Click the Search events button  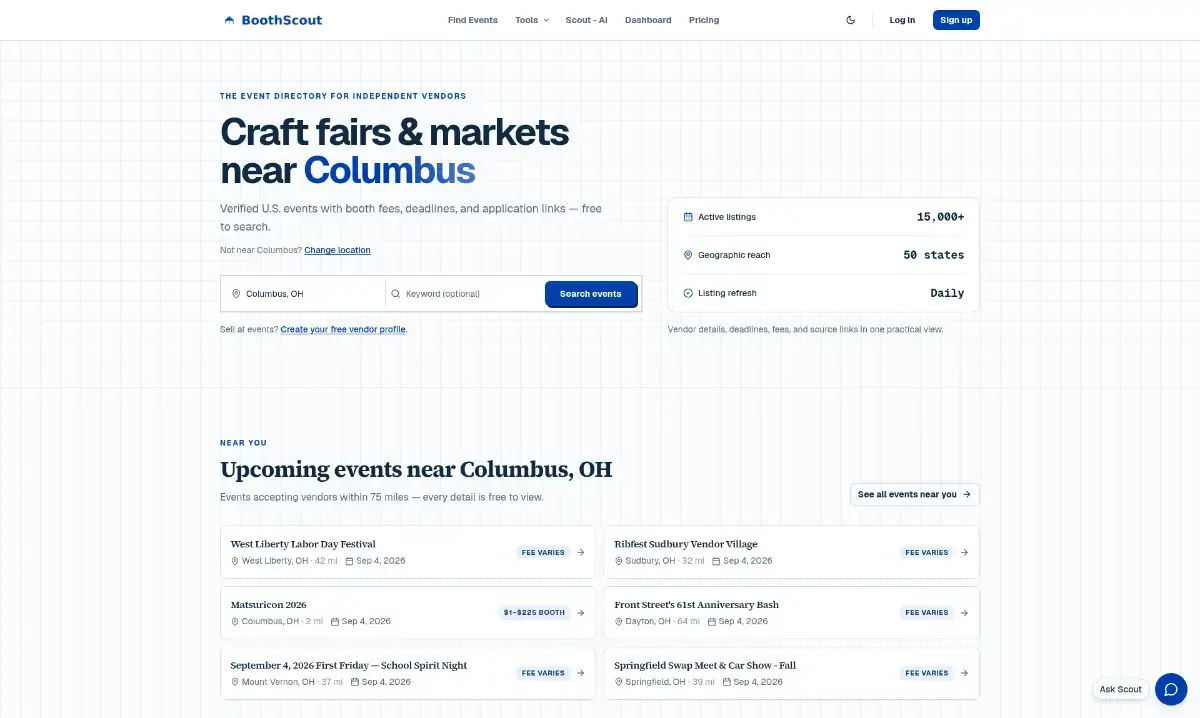point(591,294)
